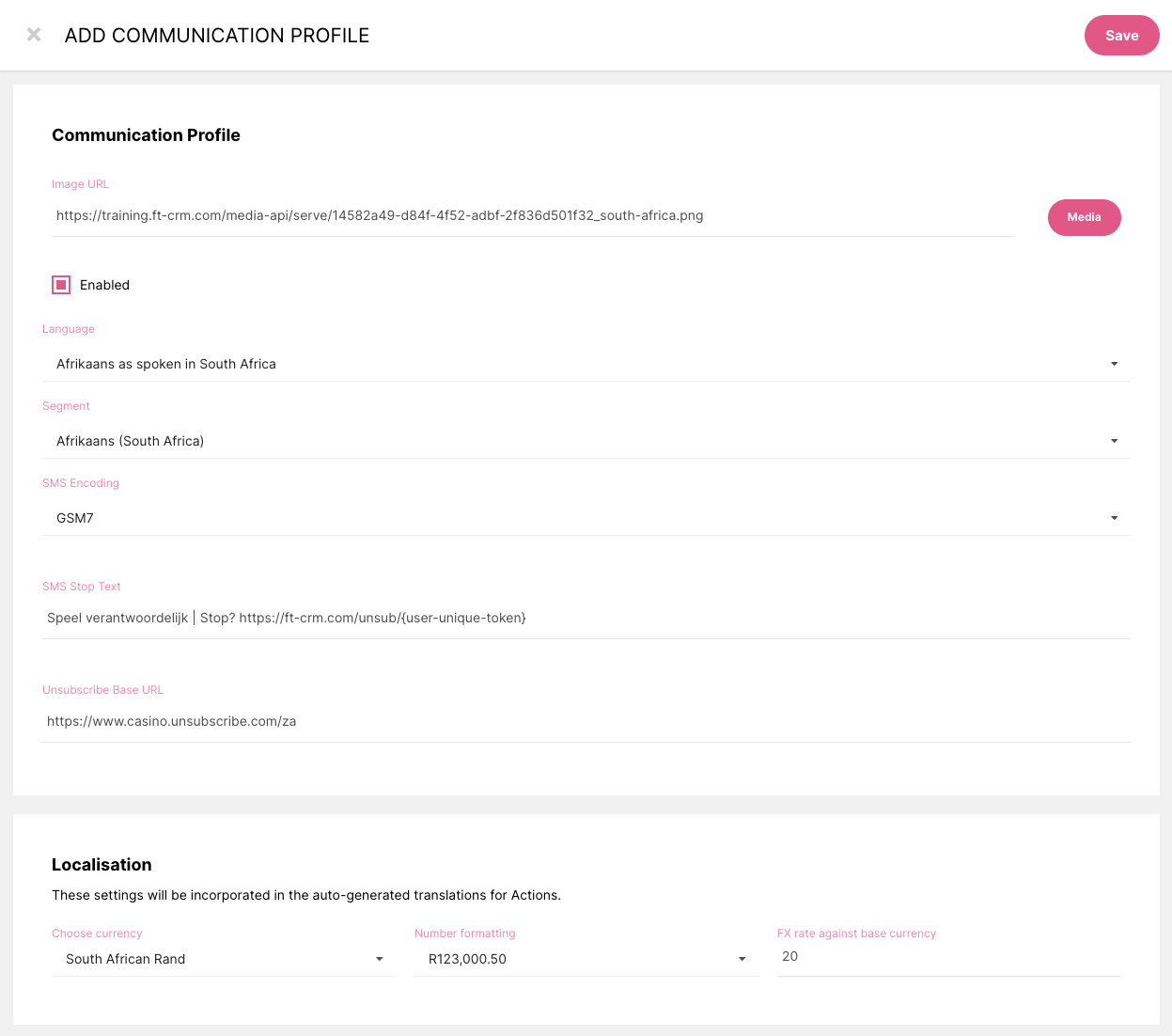Click the SMS Stop Text field
The height and width of the screenshot is (1036, 1172).
[585, 618]
